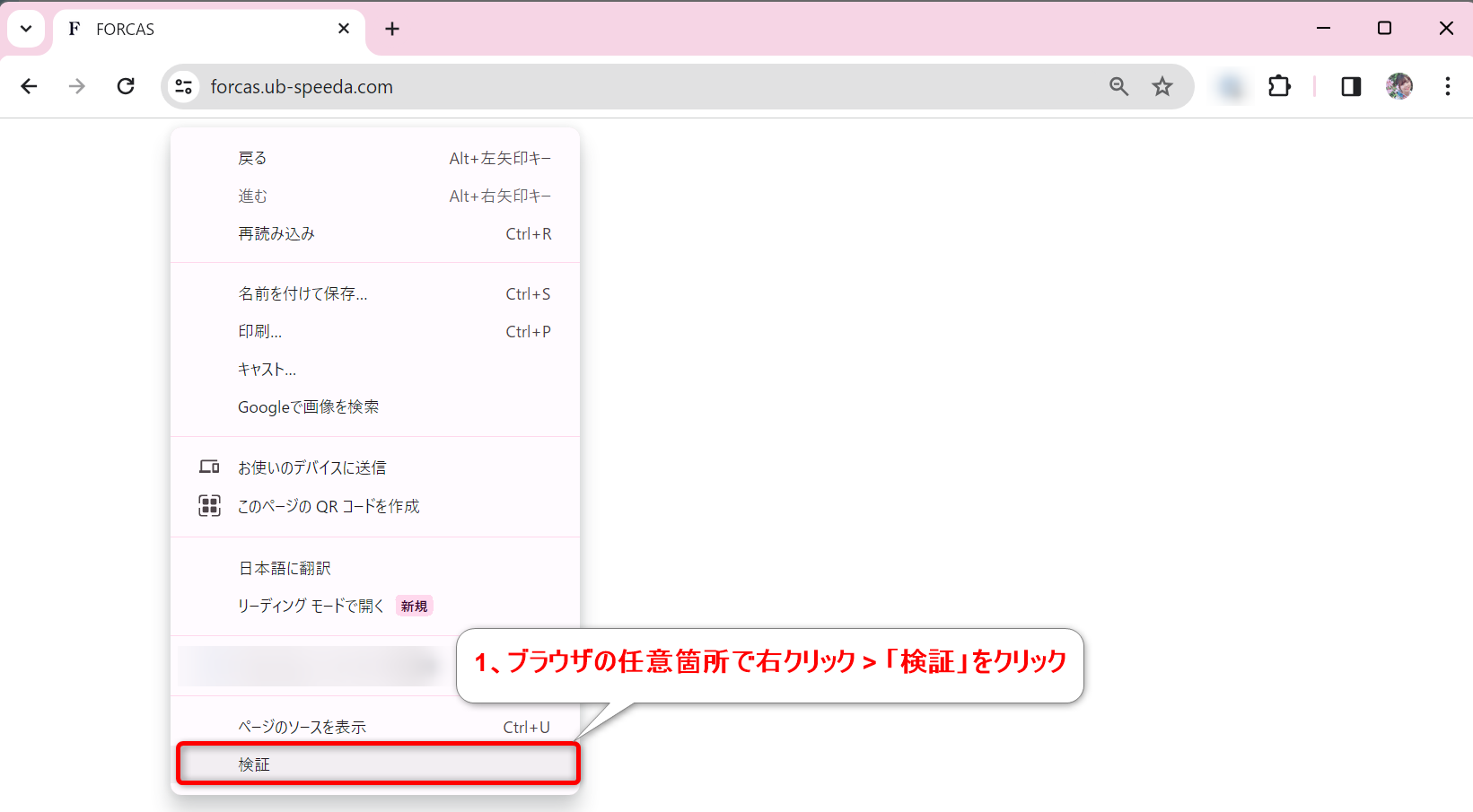Bookmark this page with the star icon

pyautogui.click(x=1162, y=86)
